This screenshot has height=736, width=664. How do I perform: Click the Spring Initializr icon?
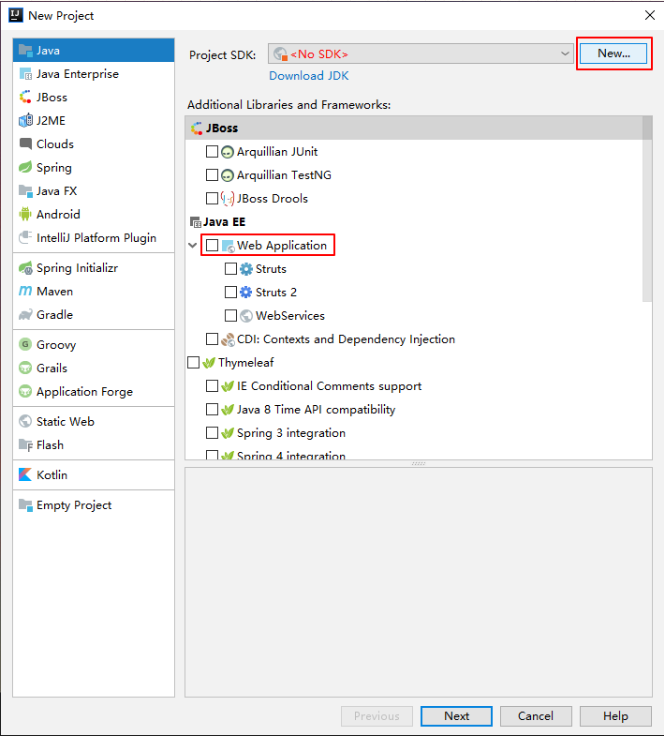(x=27, y=268)
